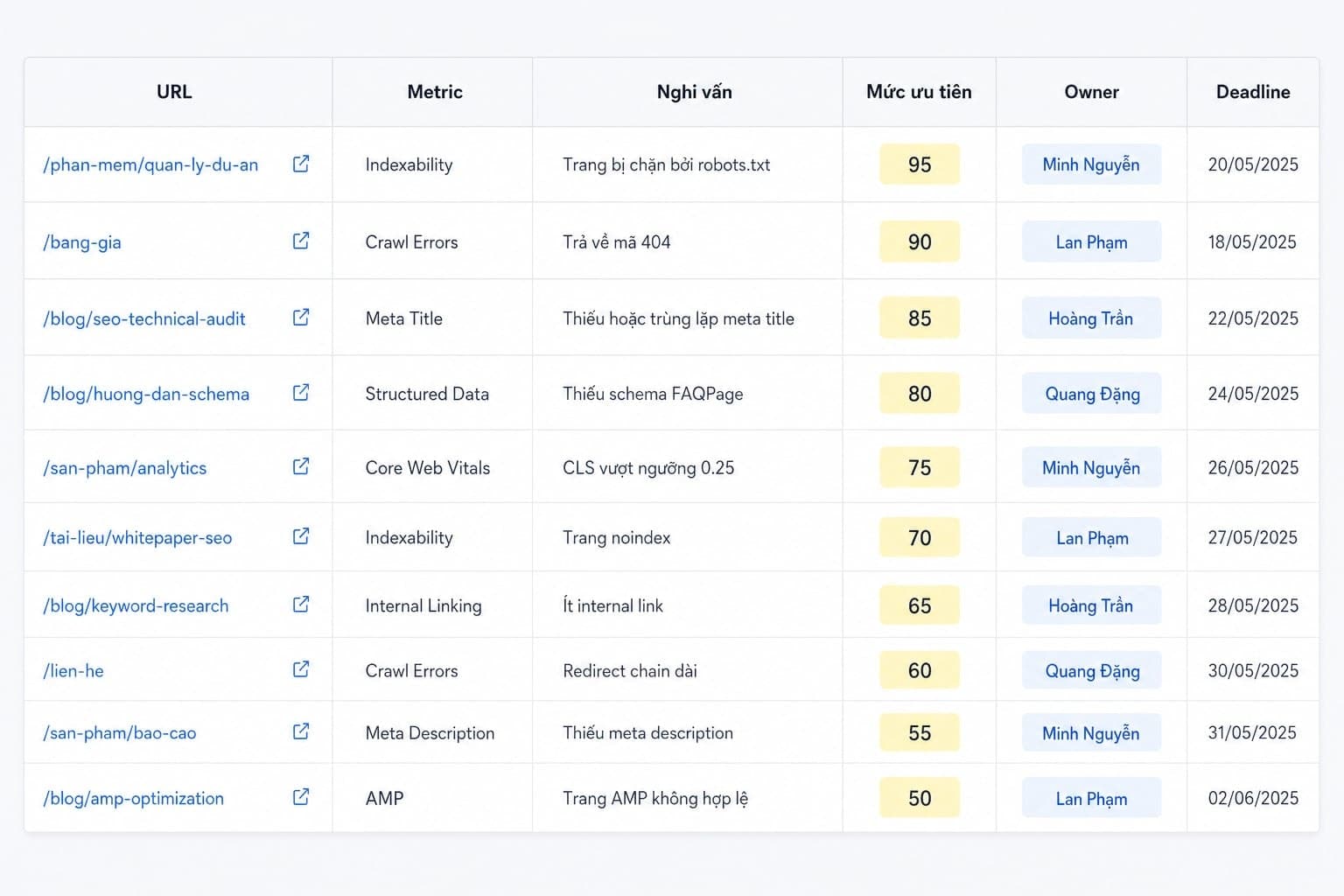Open external link icon for /san-pham/analytics
Viewport: 1344px width, 896px height.
coord(301,466)
